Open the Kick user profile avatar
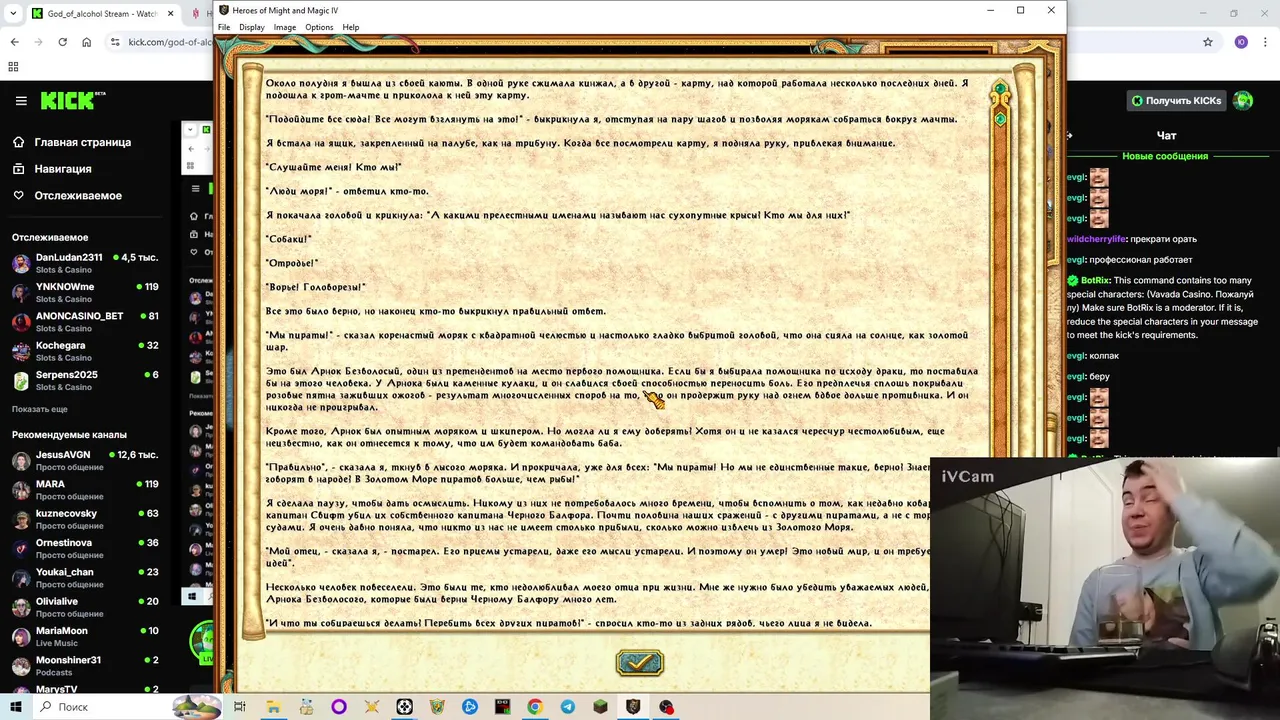This screenshot has width=1280, height=720. pos(1243,100)
